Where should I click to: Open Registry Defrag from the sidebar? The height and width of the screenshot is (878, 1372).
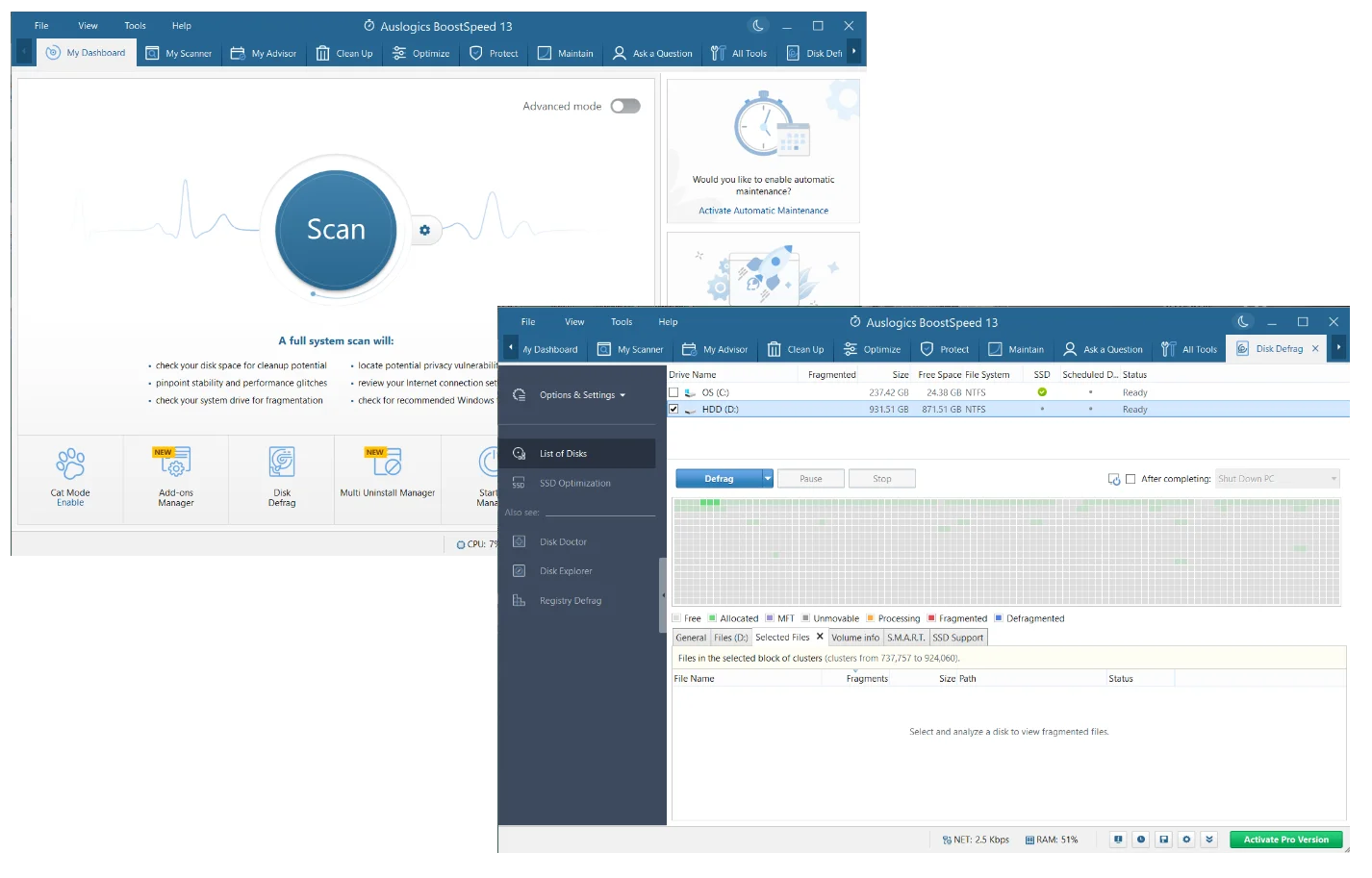570,601
